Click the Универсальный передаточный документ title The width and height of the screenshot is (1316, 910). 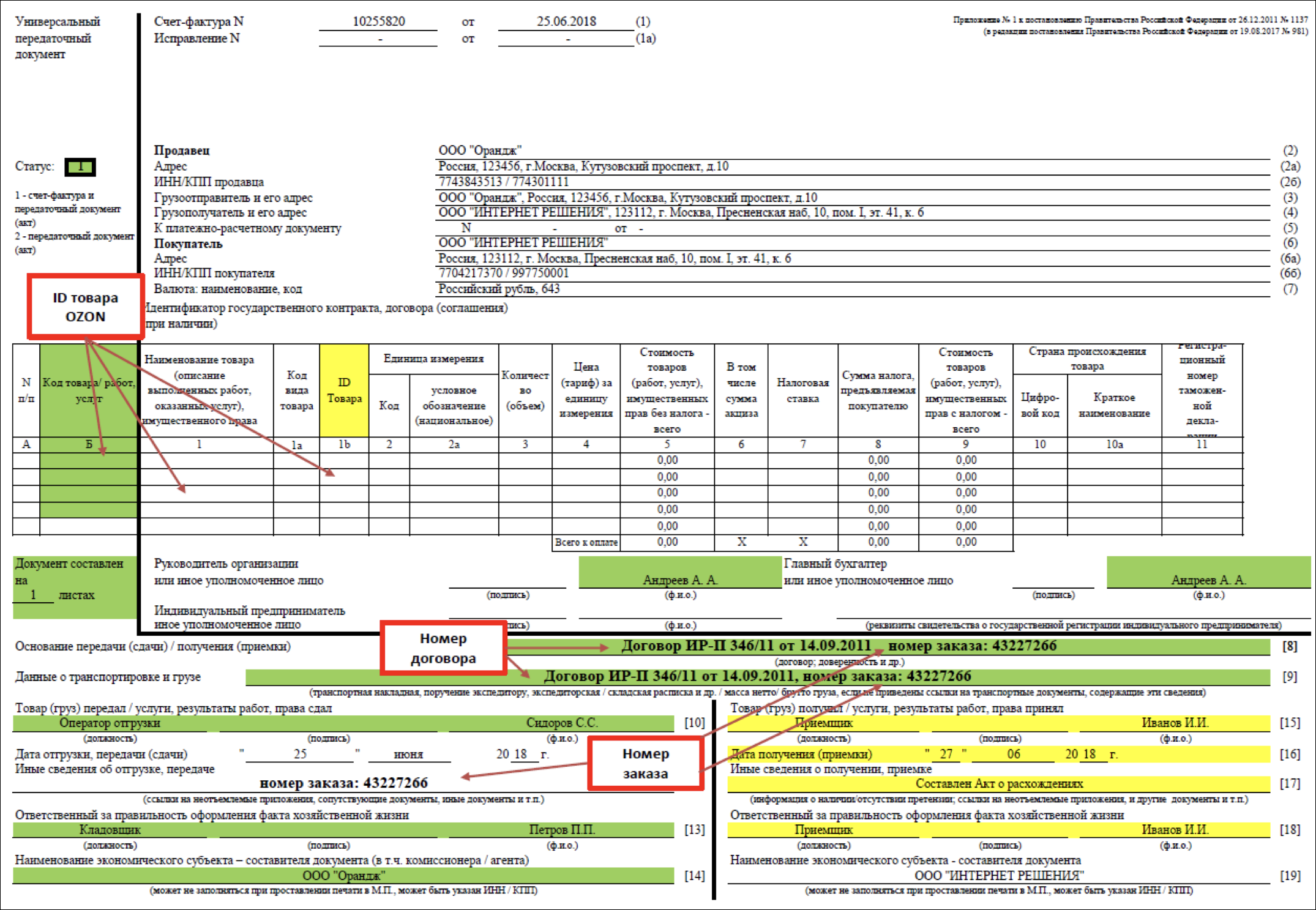tap(58, 38)
